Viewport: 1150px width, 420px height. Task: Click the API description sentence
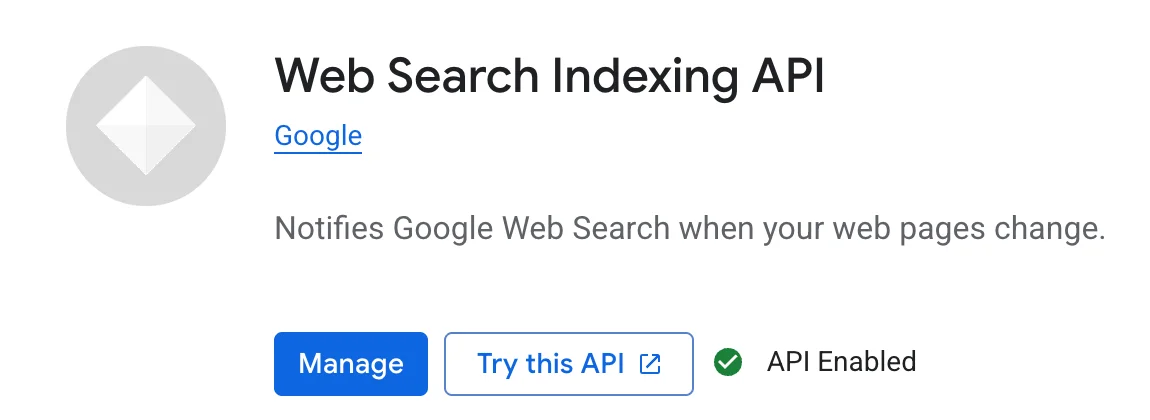(x=689, y=229)
